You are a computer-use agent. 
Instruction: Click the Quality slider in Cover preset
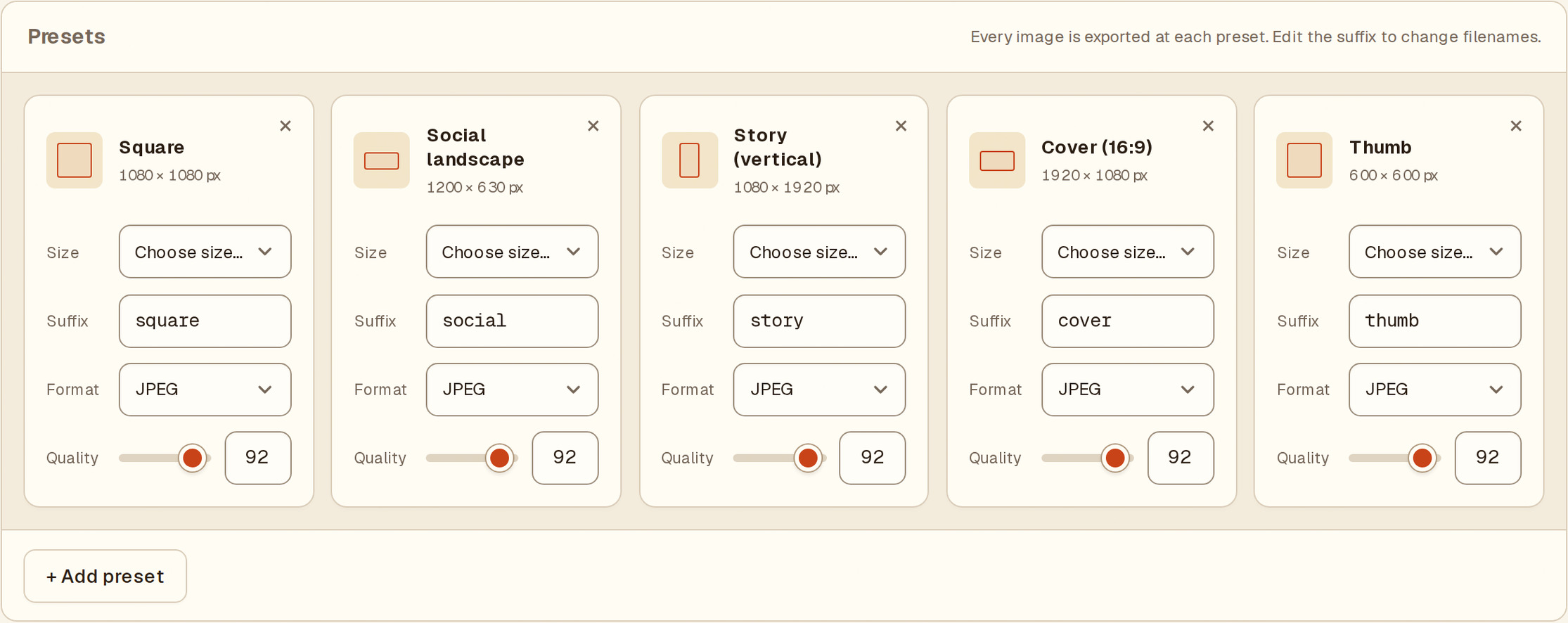[x=1087, y=458]
